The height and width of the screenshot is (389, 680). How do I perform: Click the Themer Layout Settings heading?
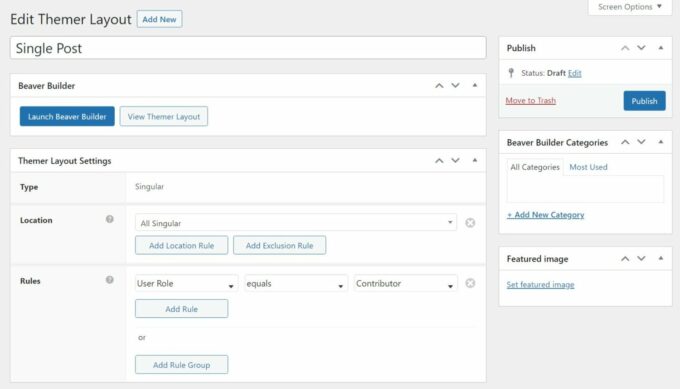65,161
